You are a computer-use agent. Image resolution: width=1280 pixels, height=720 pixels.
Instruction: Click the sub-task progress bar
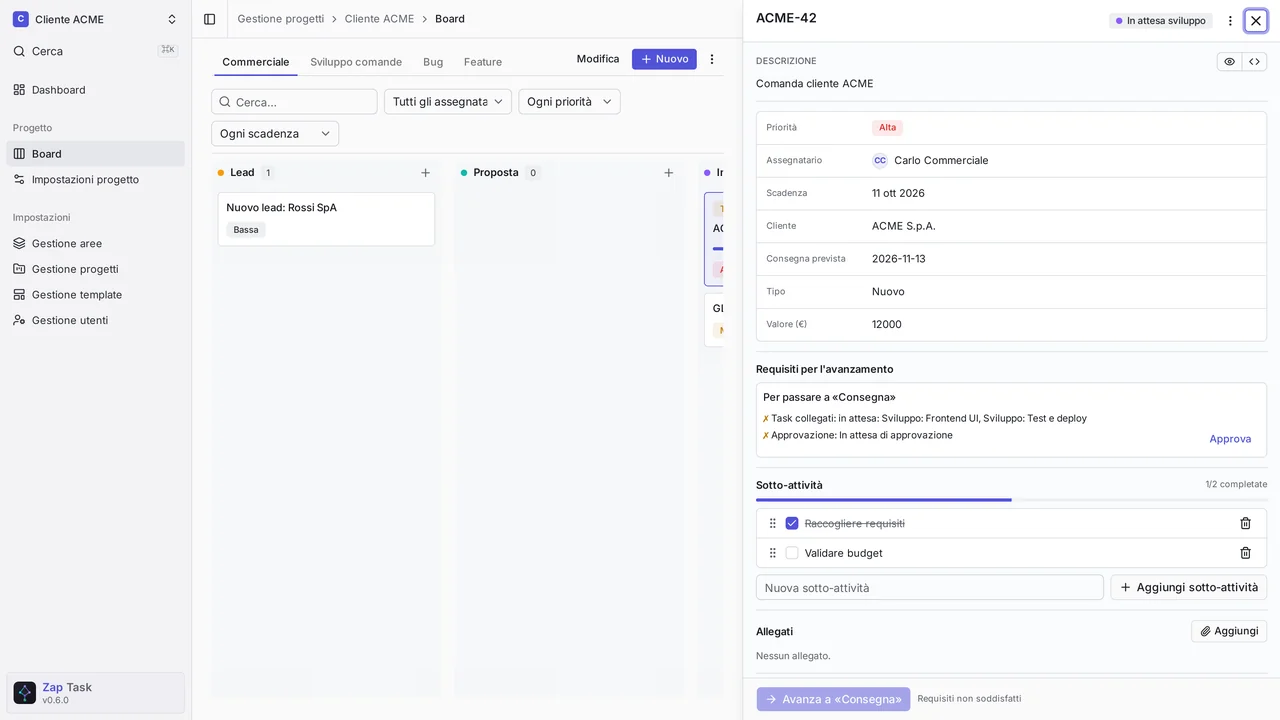pyautogui.click(x=1011, y=499)
